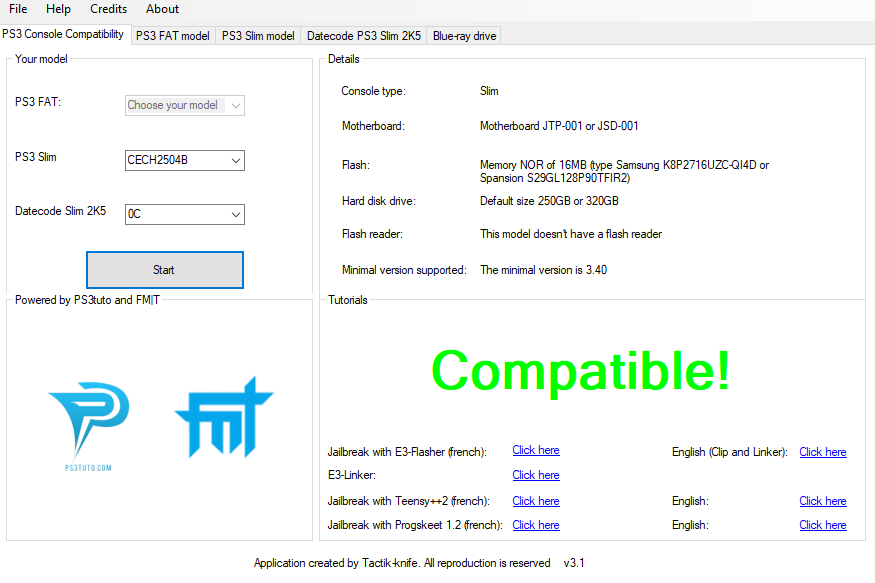Click the v3.1 version label
The image size is (875, 583).
574,563
